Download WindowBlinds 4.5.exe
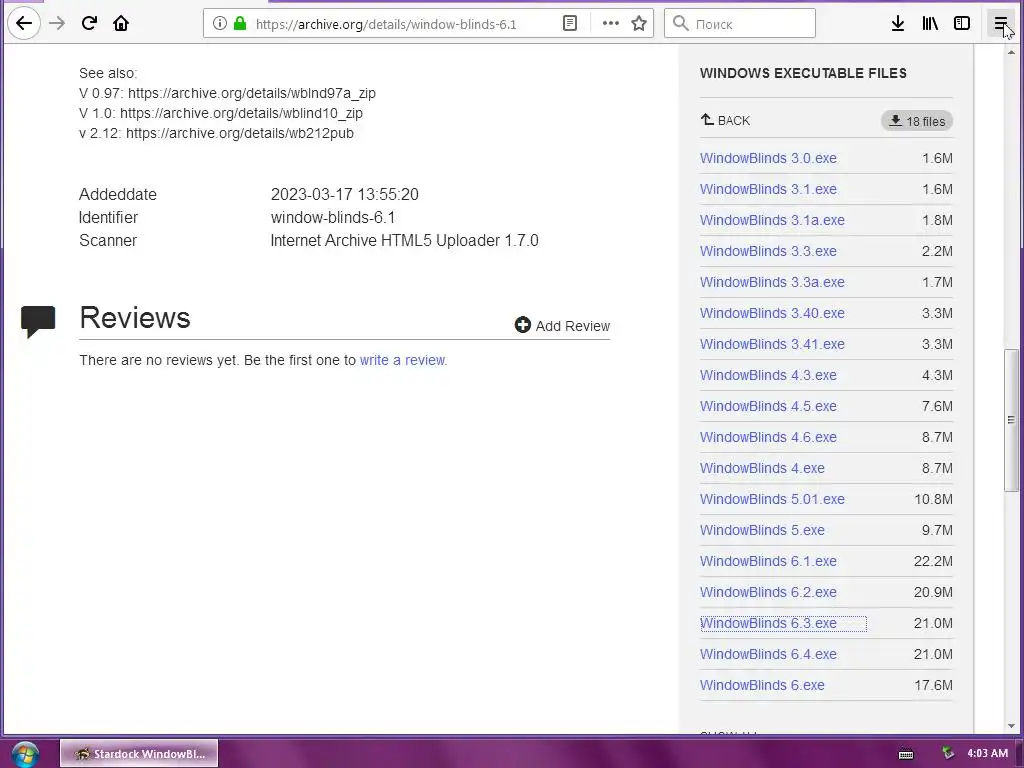 pos(768,406)
